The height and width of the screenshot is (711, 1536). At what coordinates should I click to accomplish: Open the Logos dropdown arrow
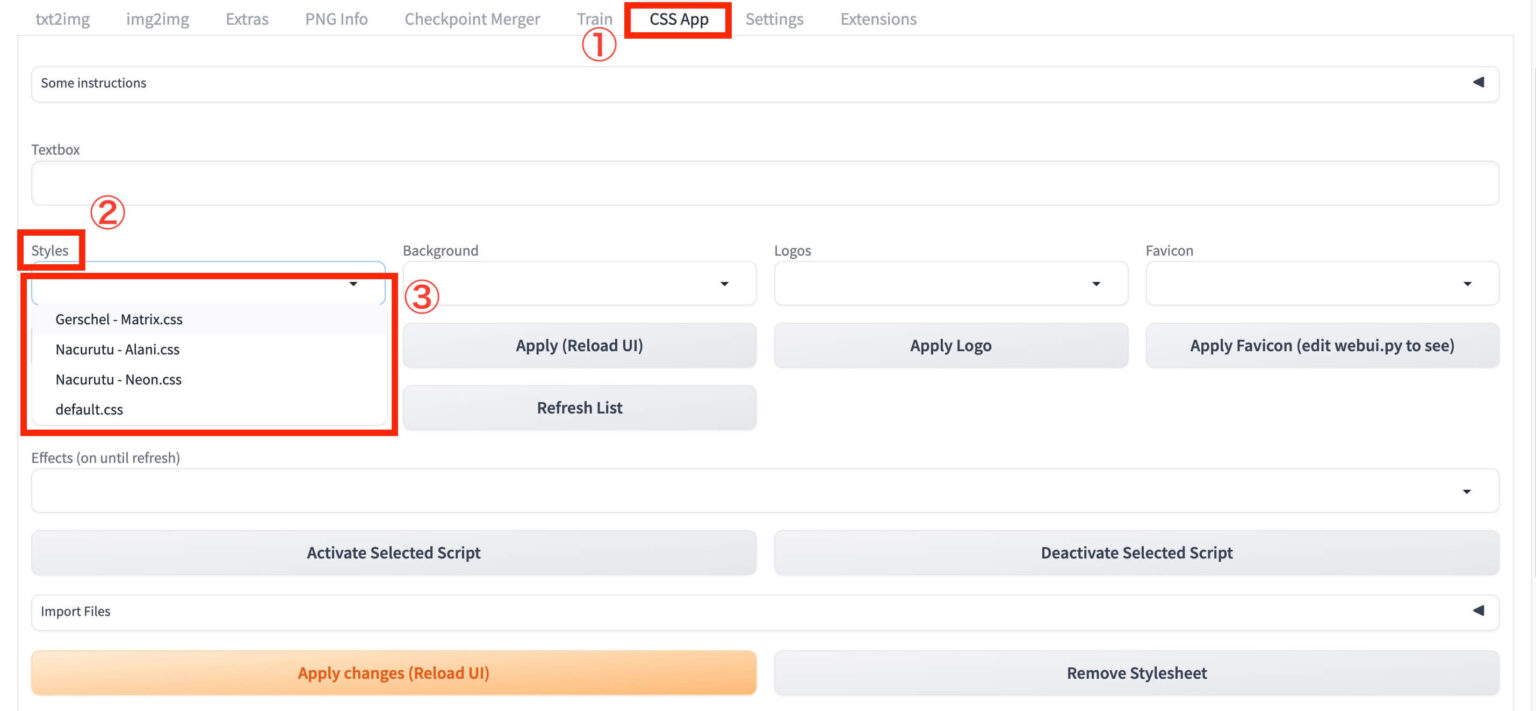[1096, 283]
